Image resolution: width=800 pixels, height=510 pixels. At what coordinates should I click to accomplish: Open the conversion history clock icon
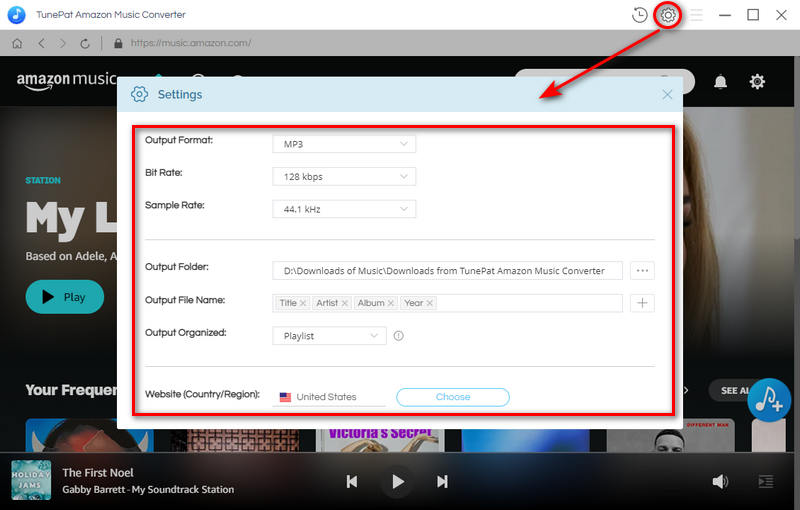click(x=639, y=15)
